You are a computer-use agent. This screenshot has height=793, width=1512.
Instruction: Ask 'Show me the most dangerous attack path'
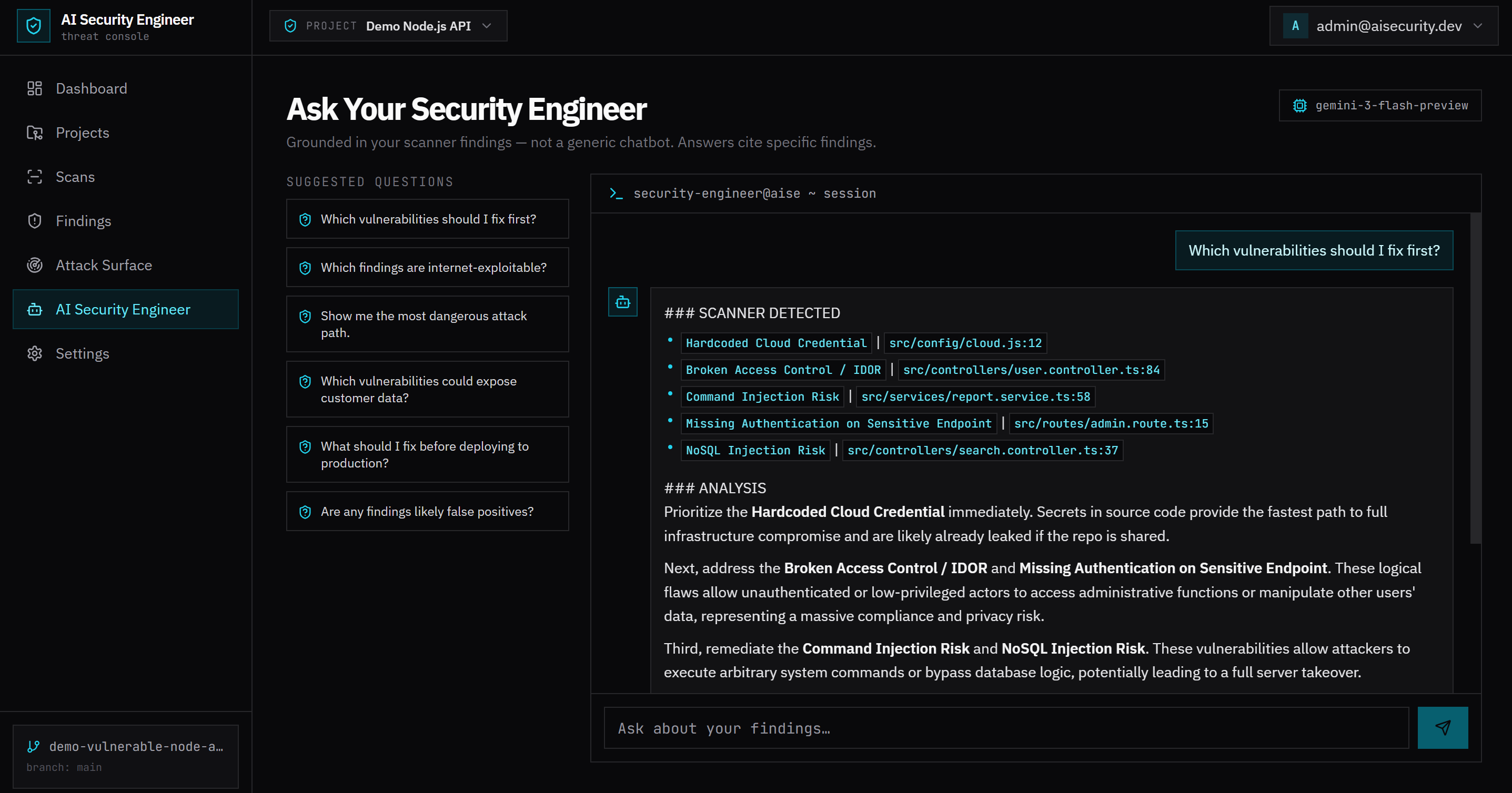tap(427, 324)
